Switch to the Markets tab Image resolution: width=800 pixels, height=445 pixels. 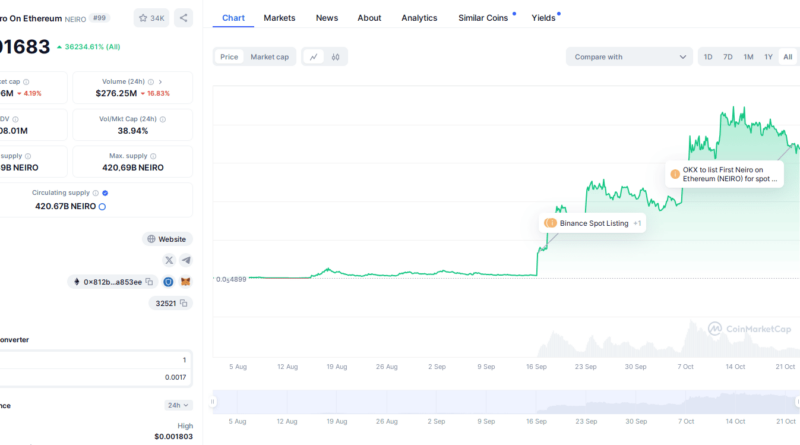pyautogui.click(x=279, y=18)
